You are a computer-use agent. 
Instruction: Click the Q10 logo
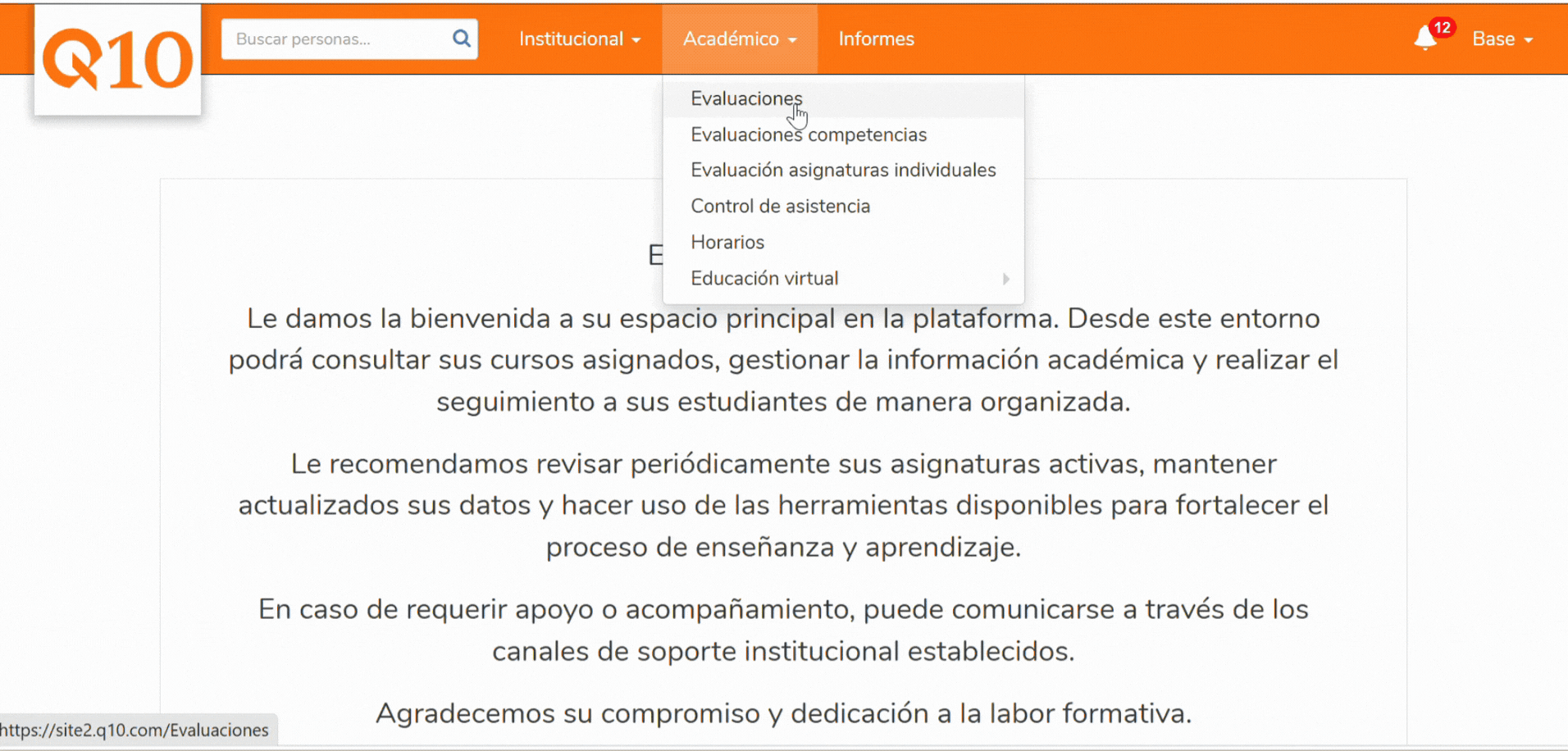coord(117,60)
